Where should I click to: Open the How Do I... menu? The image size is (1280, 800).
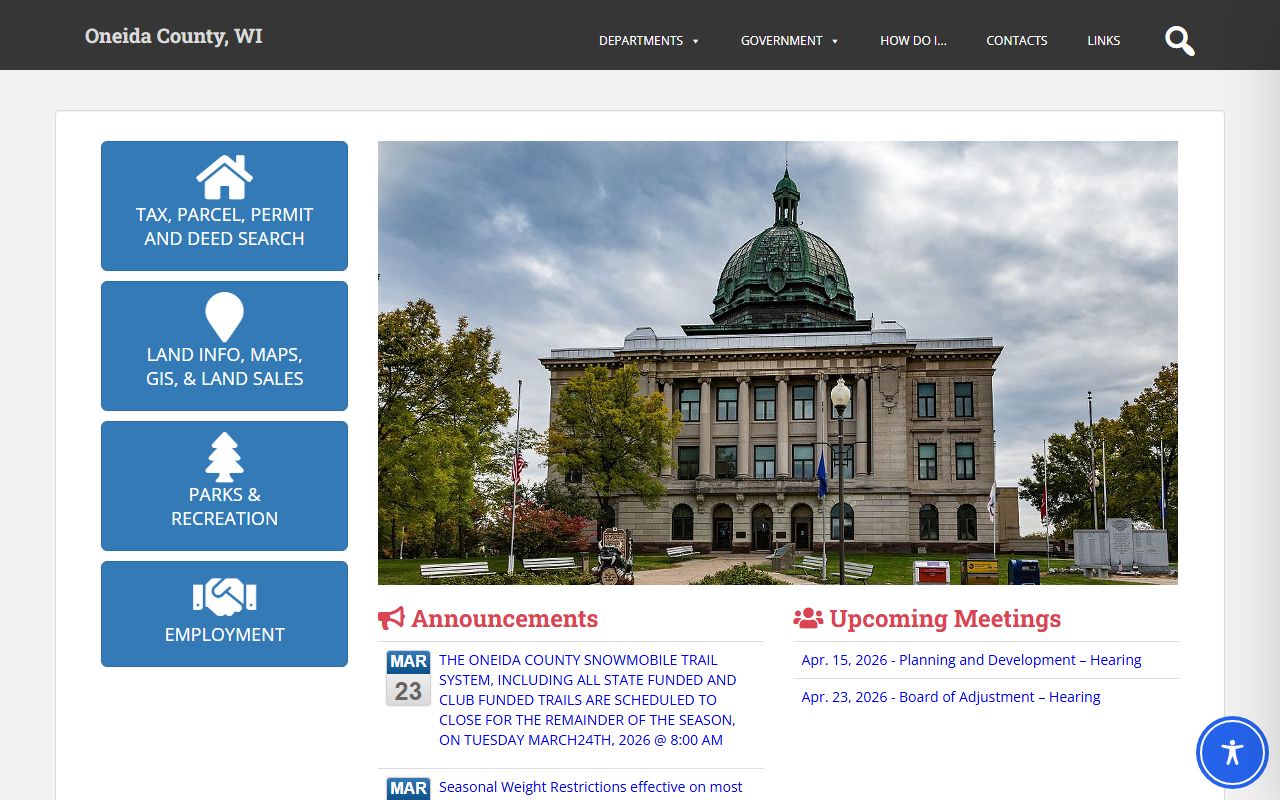[913, 41]
